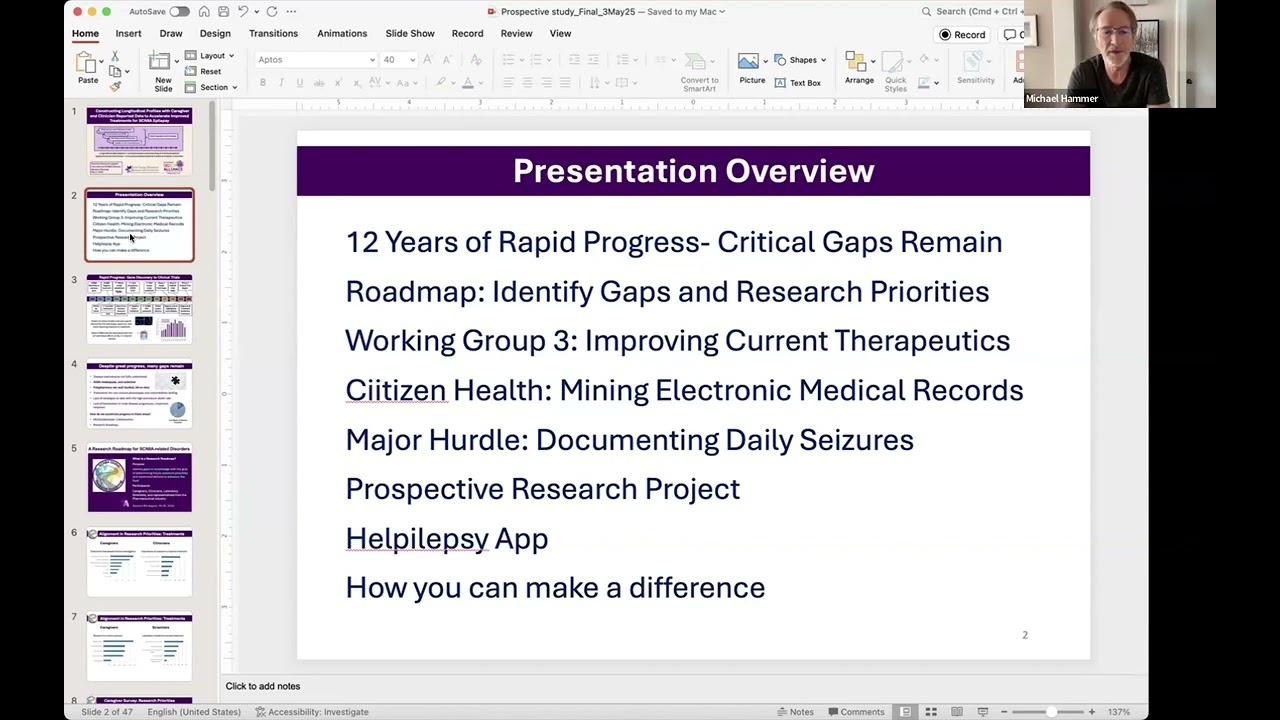Click the numbered list icon
1280x720 pixels.
tap(535, 59)
